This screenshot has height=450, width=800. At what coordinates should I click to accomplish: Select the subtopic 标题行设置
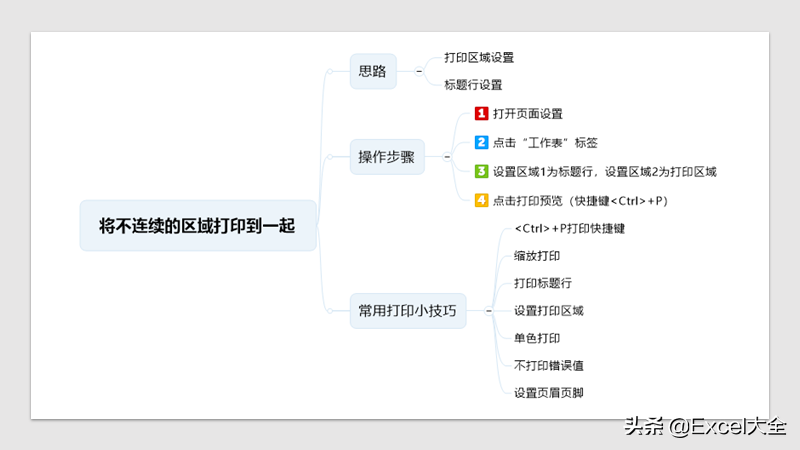(x=473, y=85)
